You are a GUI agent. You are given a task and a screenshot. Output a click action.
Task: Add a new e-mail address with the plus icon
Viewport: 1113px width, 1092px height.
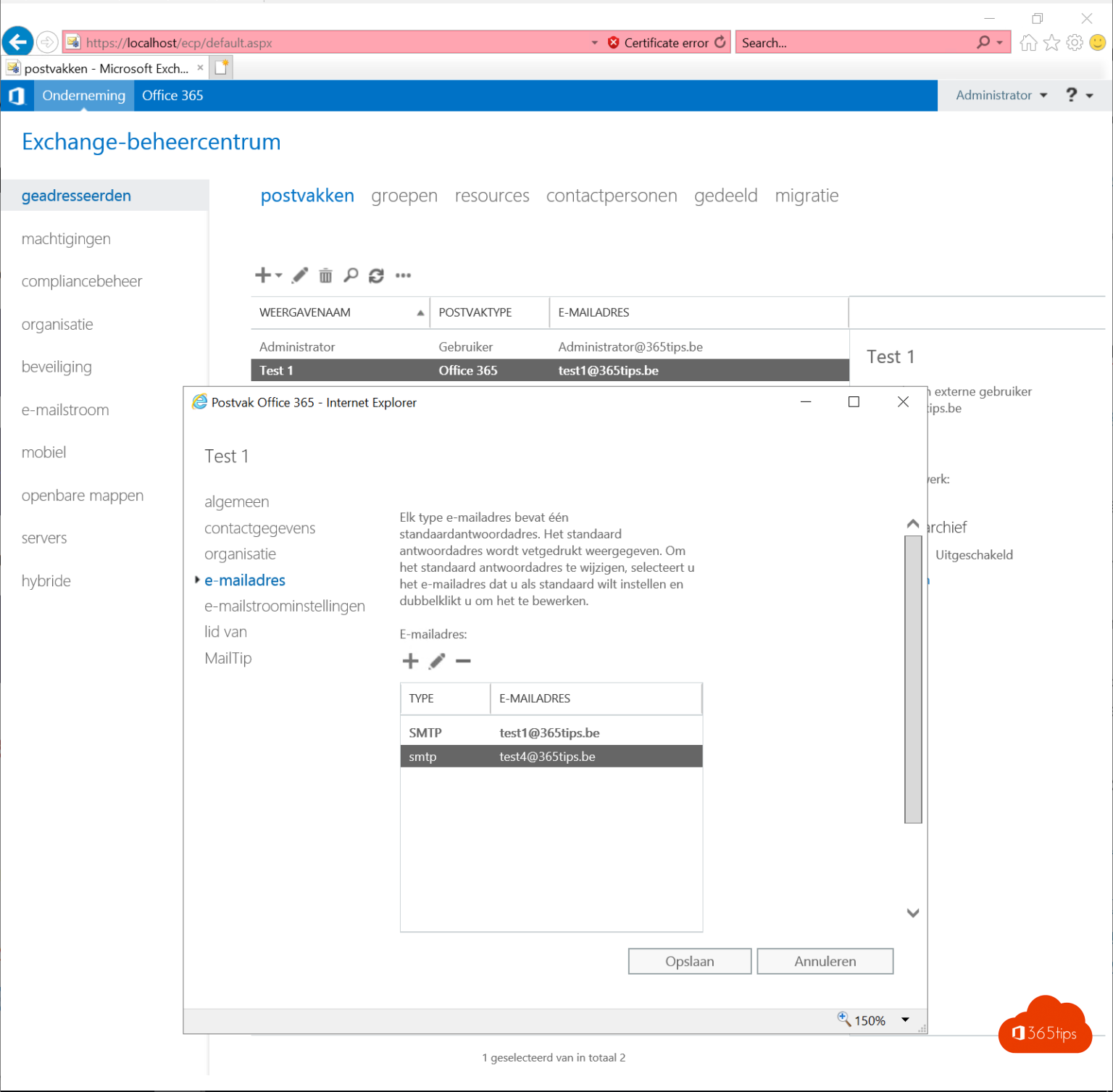click(x=410, y=661)
